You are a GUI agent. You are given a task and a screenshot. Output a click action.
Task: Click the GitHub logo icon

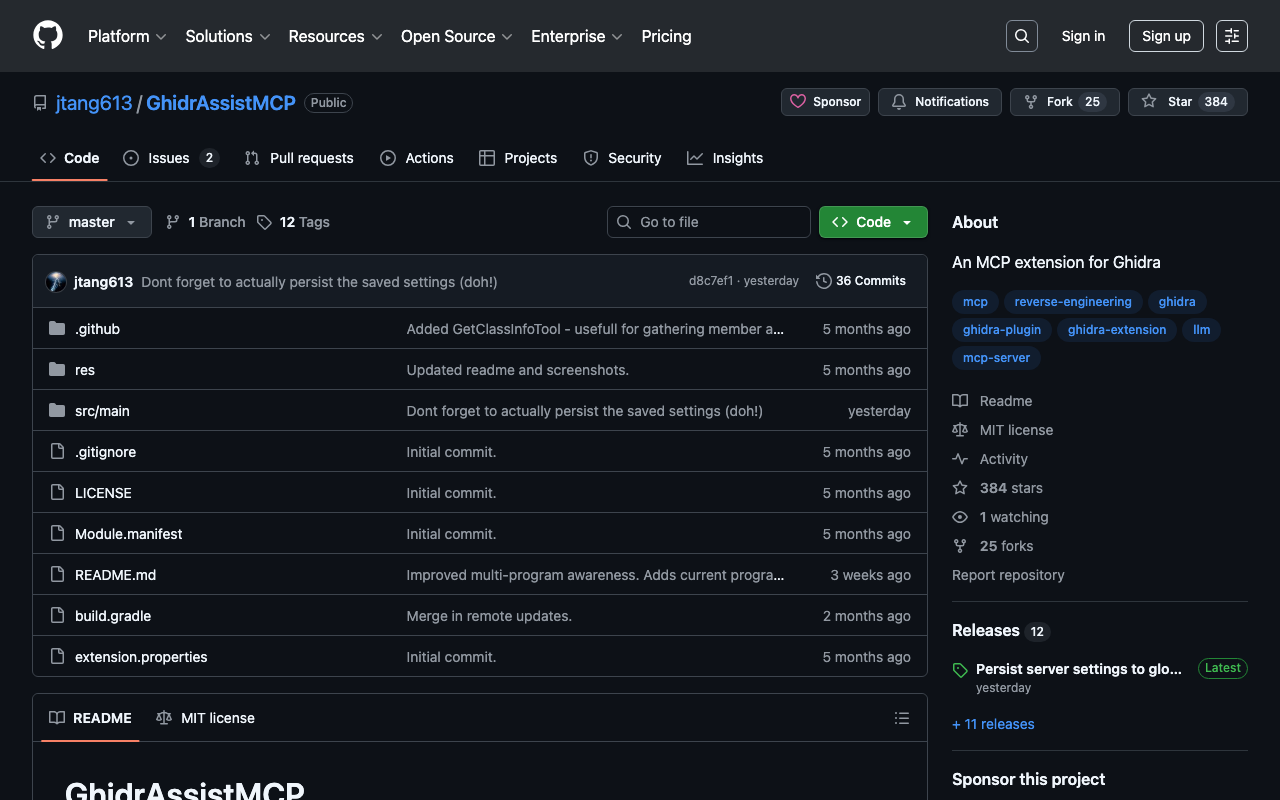[48, 36]
